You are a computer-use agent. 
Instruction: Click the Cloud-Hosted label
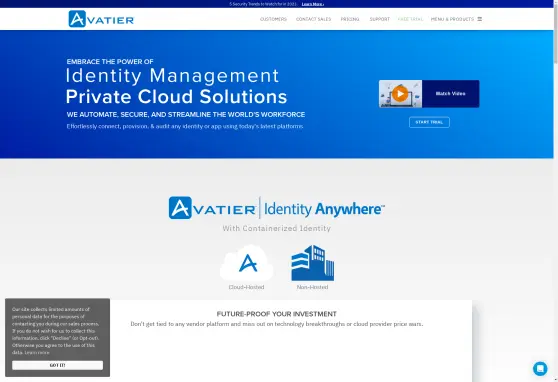[246, 287]
